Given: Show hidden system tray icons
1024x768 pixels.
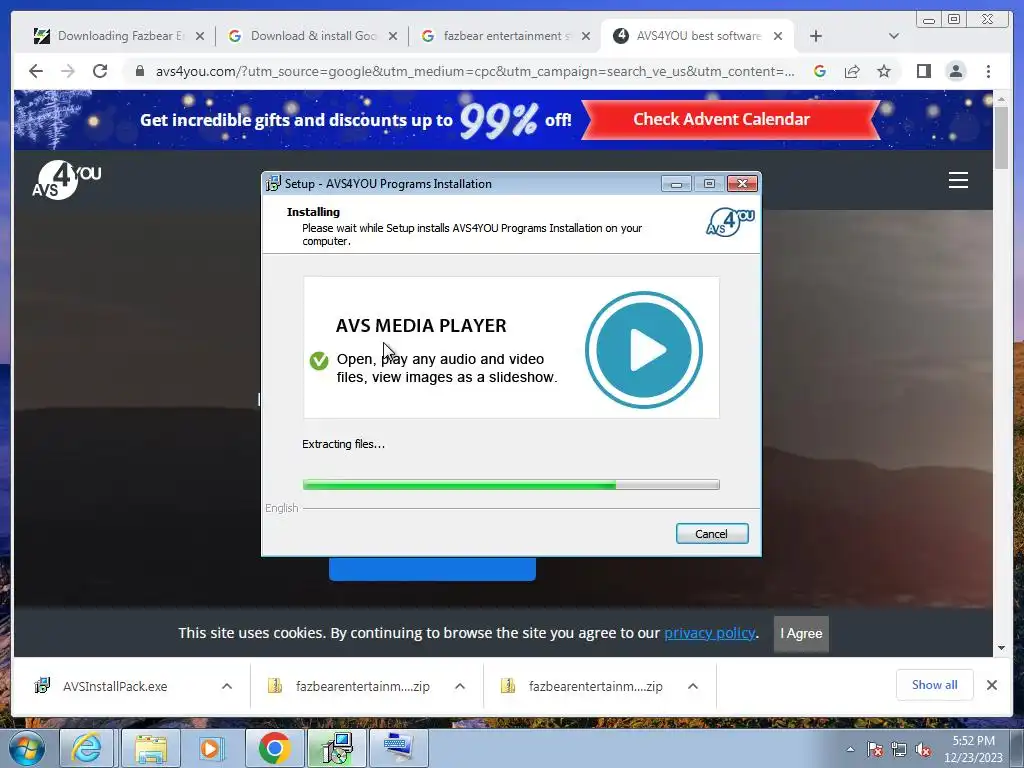Looking at the screenshot, I should click(x=850, y=750).
